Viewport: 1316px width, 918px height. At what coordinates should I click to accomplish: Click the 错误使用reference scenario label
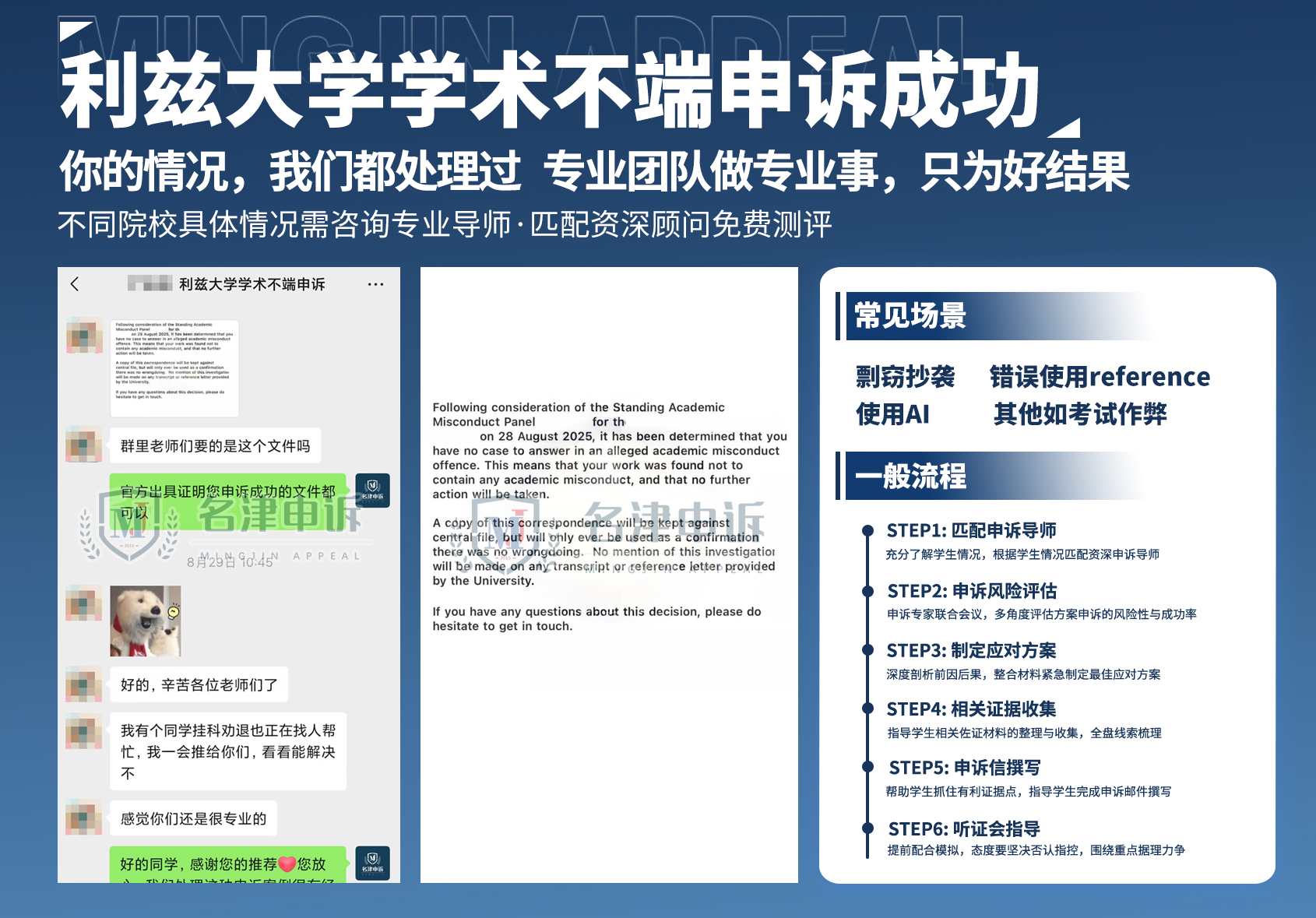[x=1100, y=377]
